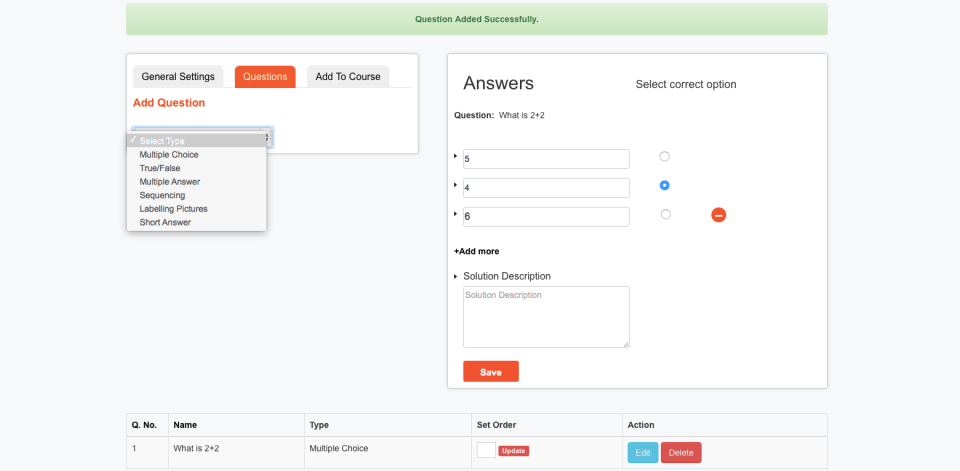Image resolution: width=960 pixels, height=471 pixels.
Task: Switch to Add To Course tab
Action: [x=348, y=77]
